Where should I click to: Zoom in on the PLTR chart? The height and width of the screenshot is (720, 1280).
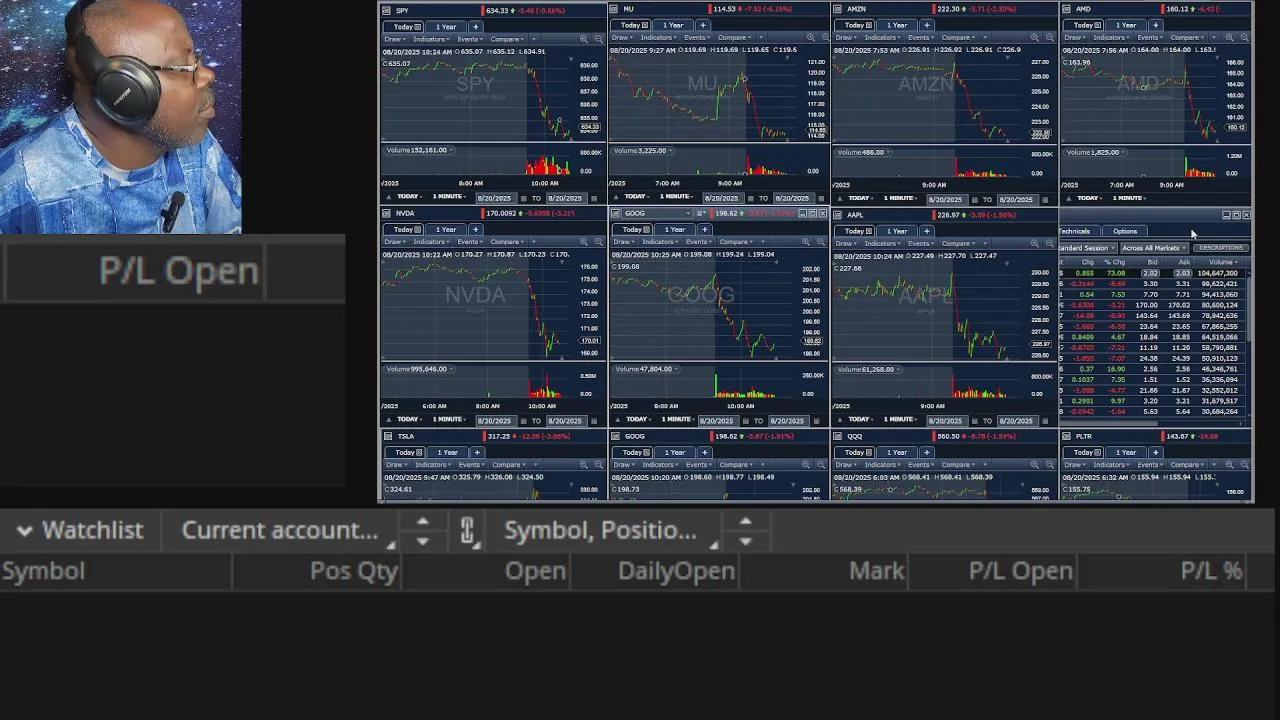tap(1229, 465)
